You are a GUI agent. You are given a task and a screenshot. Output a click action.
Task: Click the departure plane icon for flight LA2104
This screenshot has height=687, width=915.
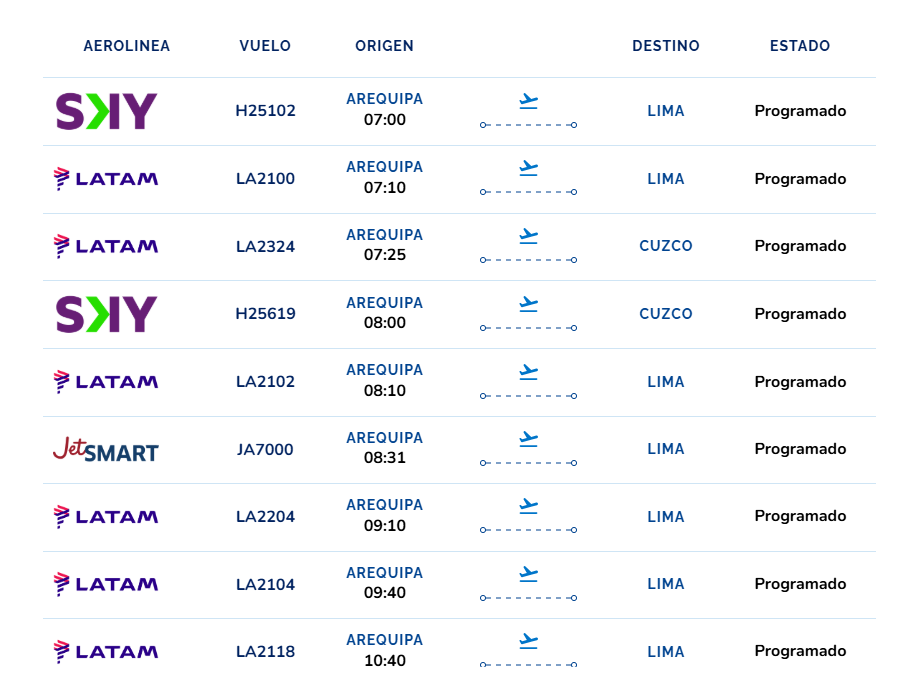(529, 574)
